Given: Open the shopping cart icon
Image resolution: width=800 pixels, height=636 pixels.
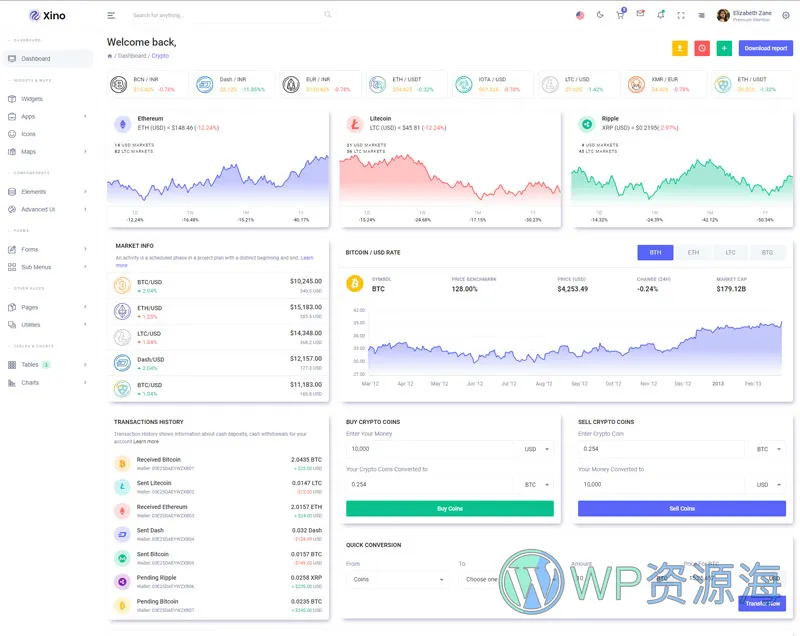Looking at the screenshot, I should click(620, 15).
